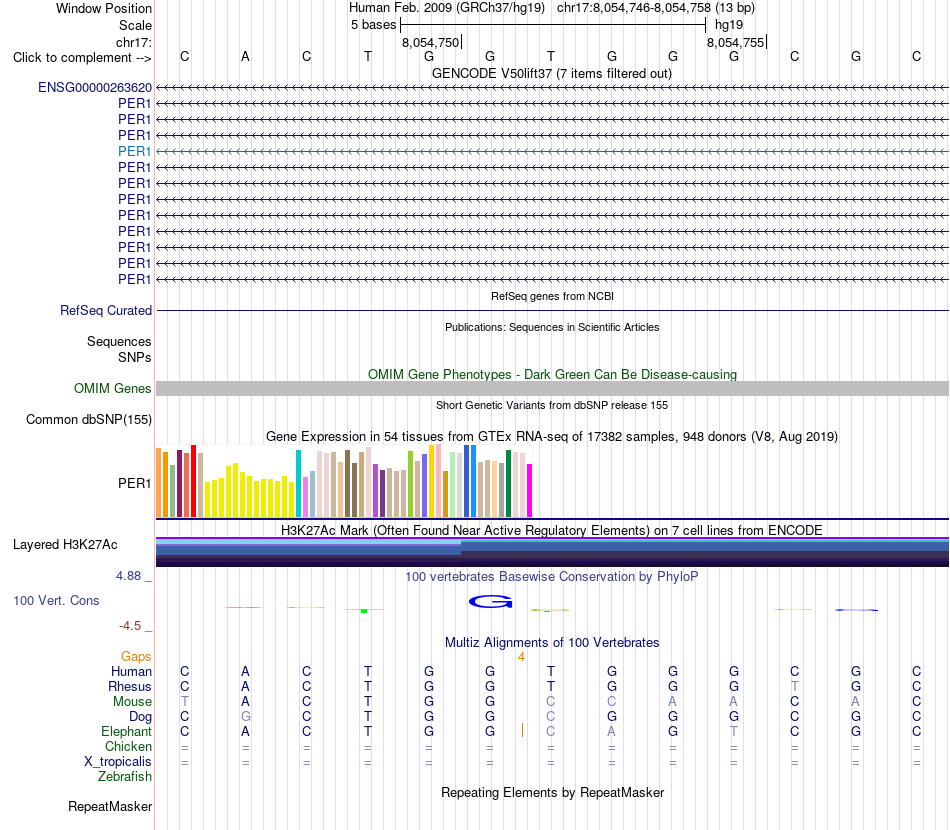Click the magenta bar in GTEx expression chart
This screenshot has height=830, width=950.
pos(530,490)
